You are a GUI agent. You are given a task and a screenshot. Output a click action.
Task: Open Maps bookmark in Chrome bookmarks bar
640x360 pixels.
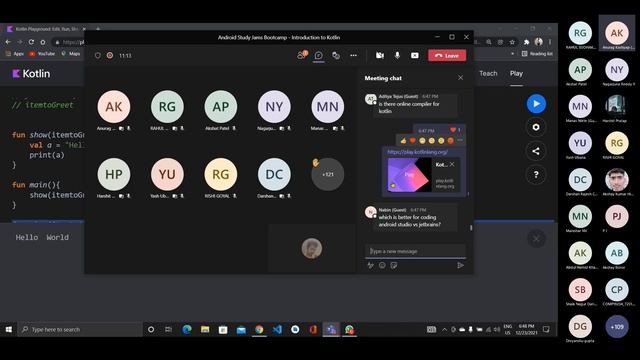(x=71, y=53)
